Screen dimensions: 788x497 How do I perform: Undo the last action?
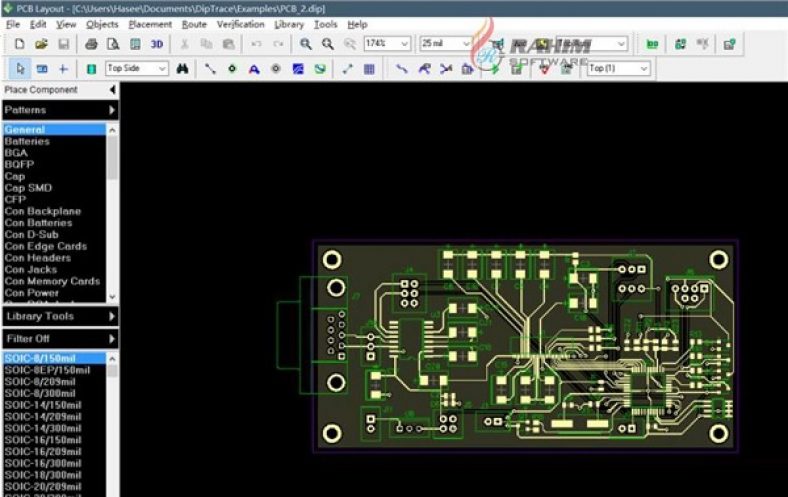pyautogui.click(x=256, y=44)
